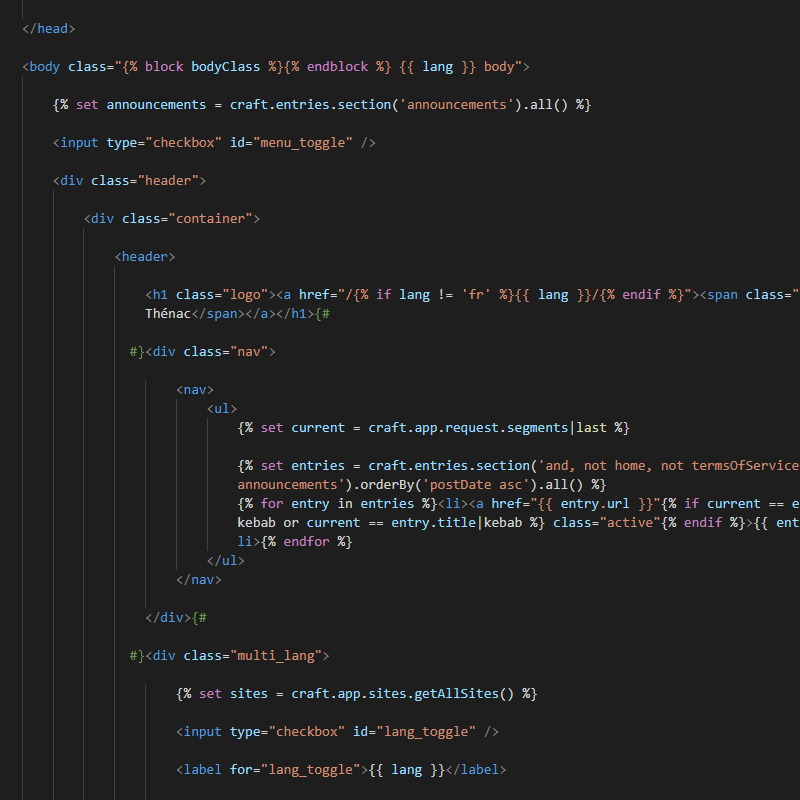Click the 'entries' variable after set
The height and width of the screenshot is (800, 800).
click(318, 466)
